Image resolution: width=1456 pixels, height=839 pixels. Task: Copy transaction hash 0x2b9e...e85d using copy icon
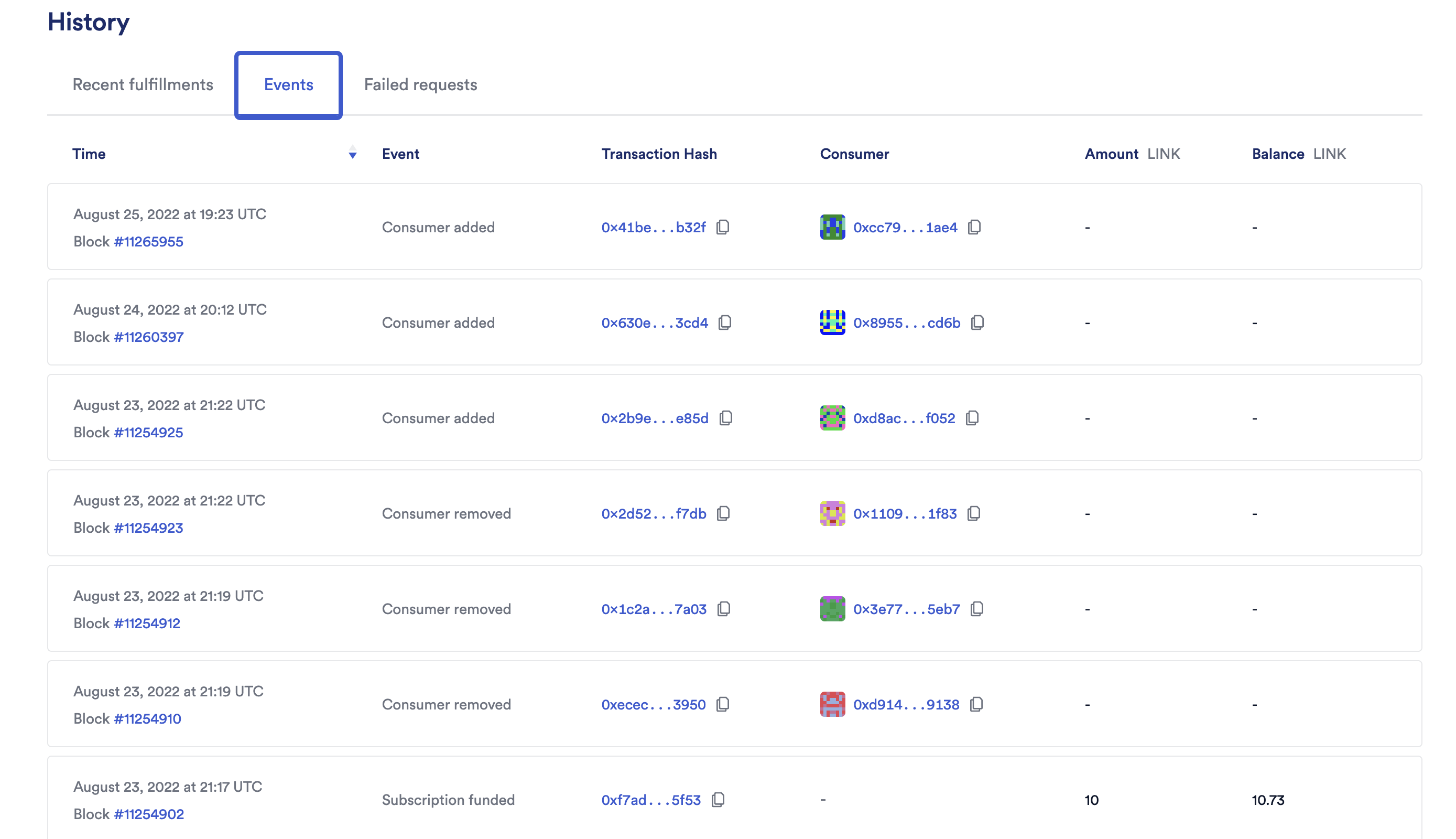(725, 418)
